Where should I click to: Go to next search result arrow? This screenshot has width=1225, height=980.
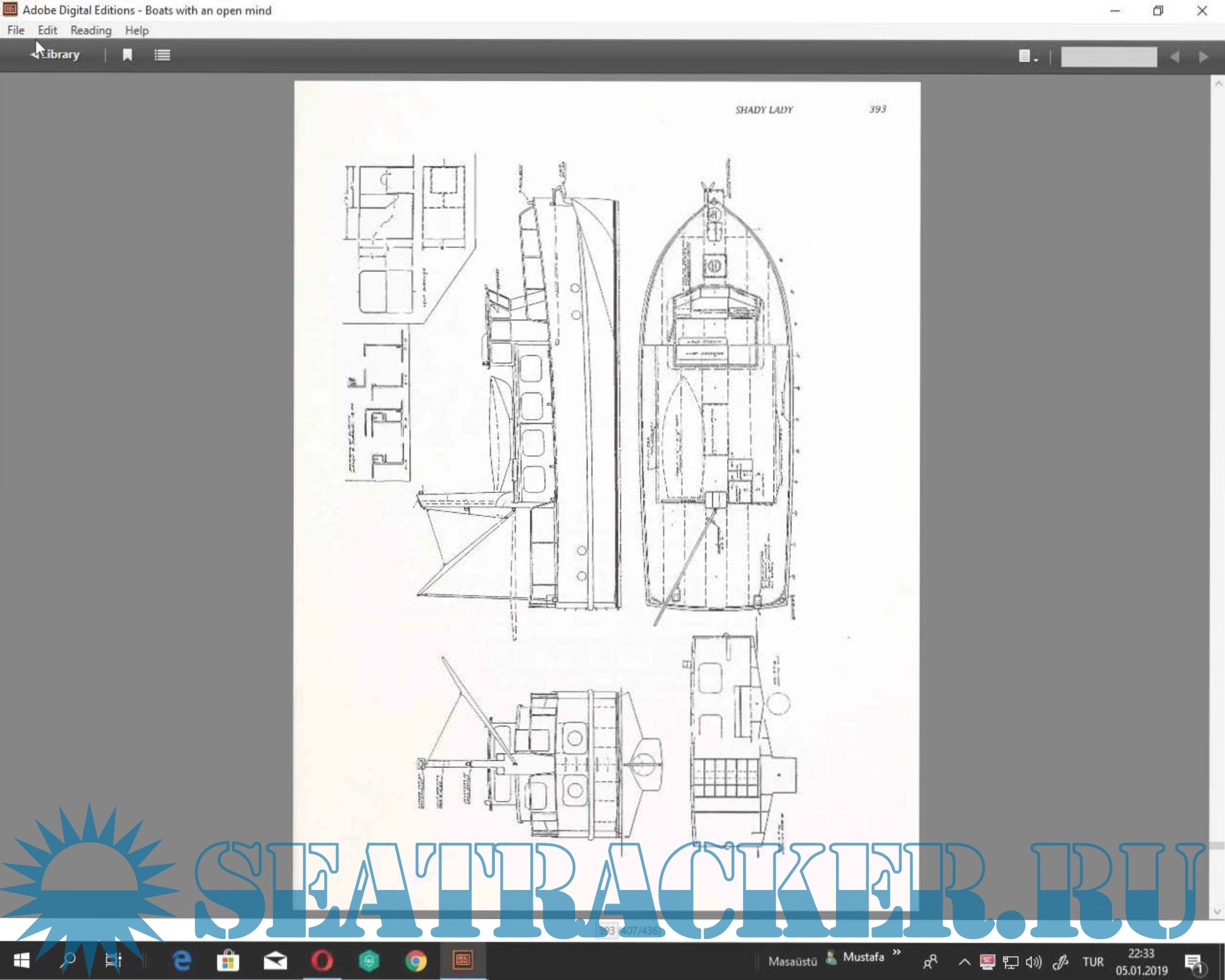(x=1203, y=57)
